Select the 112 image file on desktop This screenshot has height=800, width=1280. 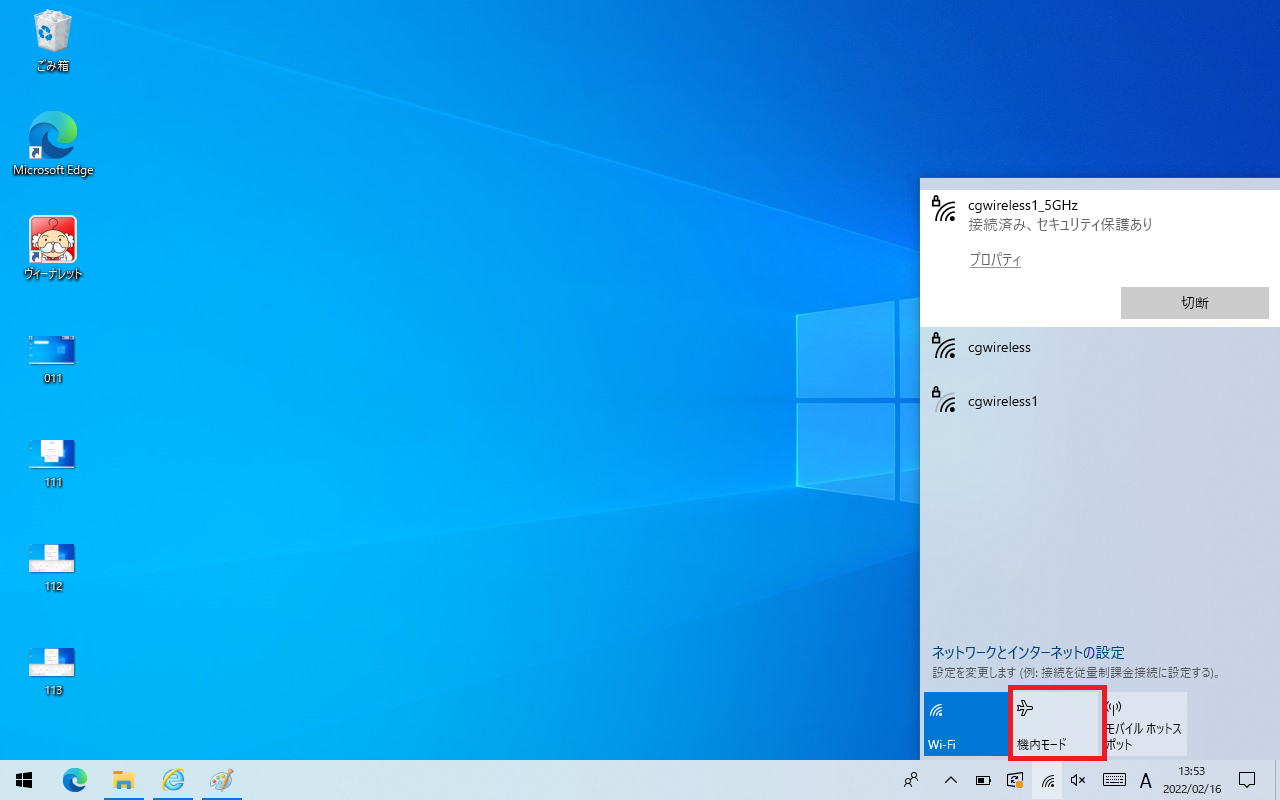[x=53, y=568]
